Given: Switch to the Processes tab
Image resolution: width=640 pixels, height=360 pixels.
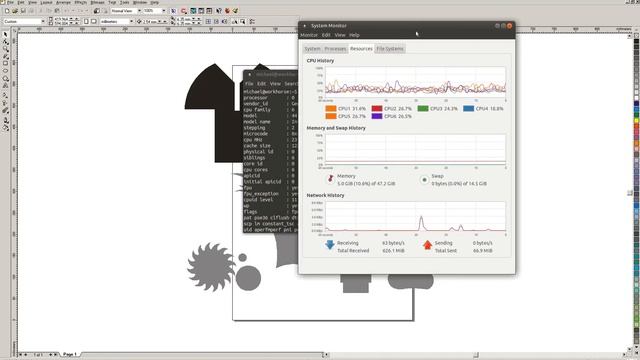Looking at the screenshot, I should (336, 49).
